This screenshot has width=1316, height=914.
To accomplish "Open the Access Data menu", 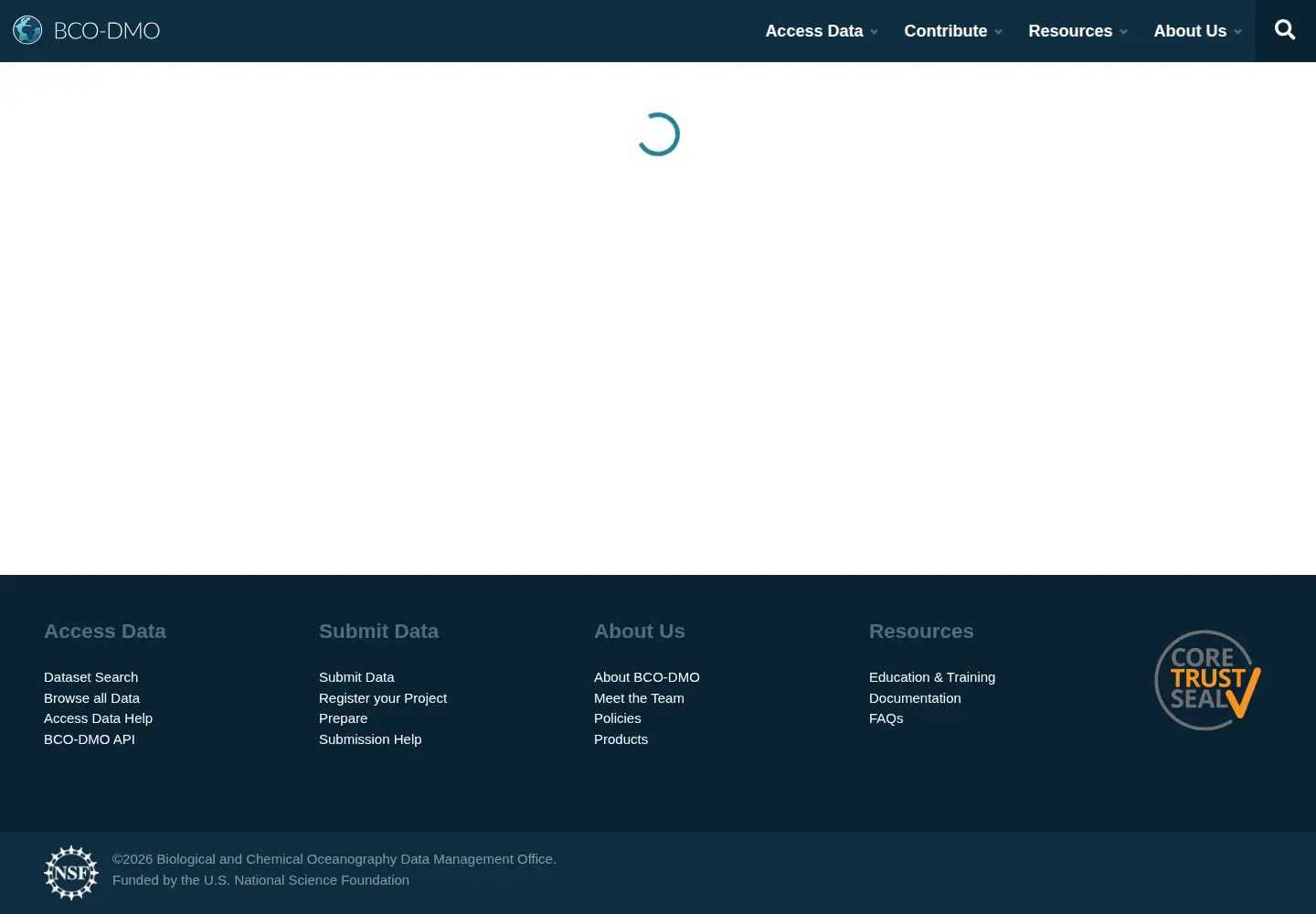I will 814,31.
